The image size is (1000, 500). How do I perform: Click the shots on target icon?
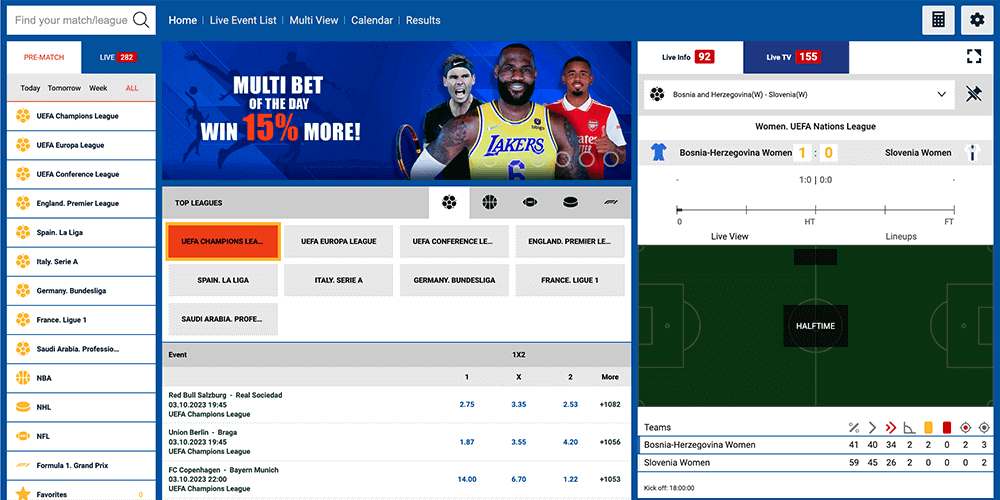tap(966, 427)
